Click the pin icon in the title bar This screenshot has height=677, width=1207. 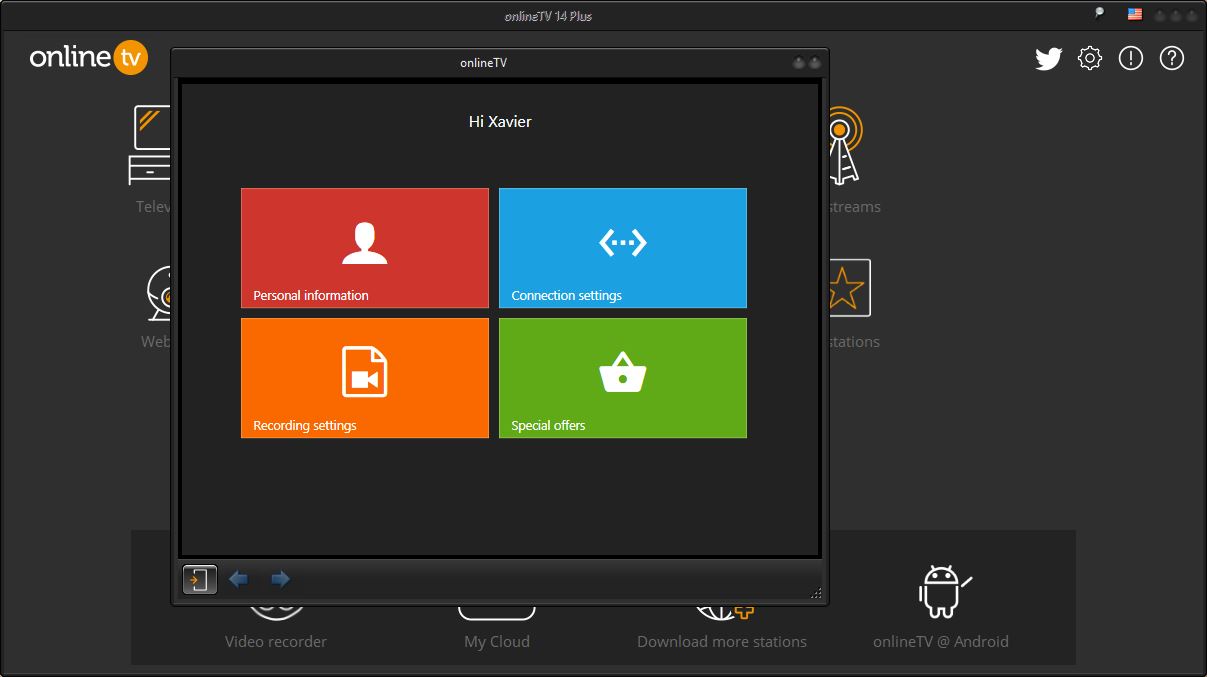coord(1100,14)
